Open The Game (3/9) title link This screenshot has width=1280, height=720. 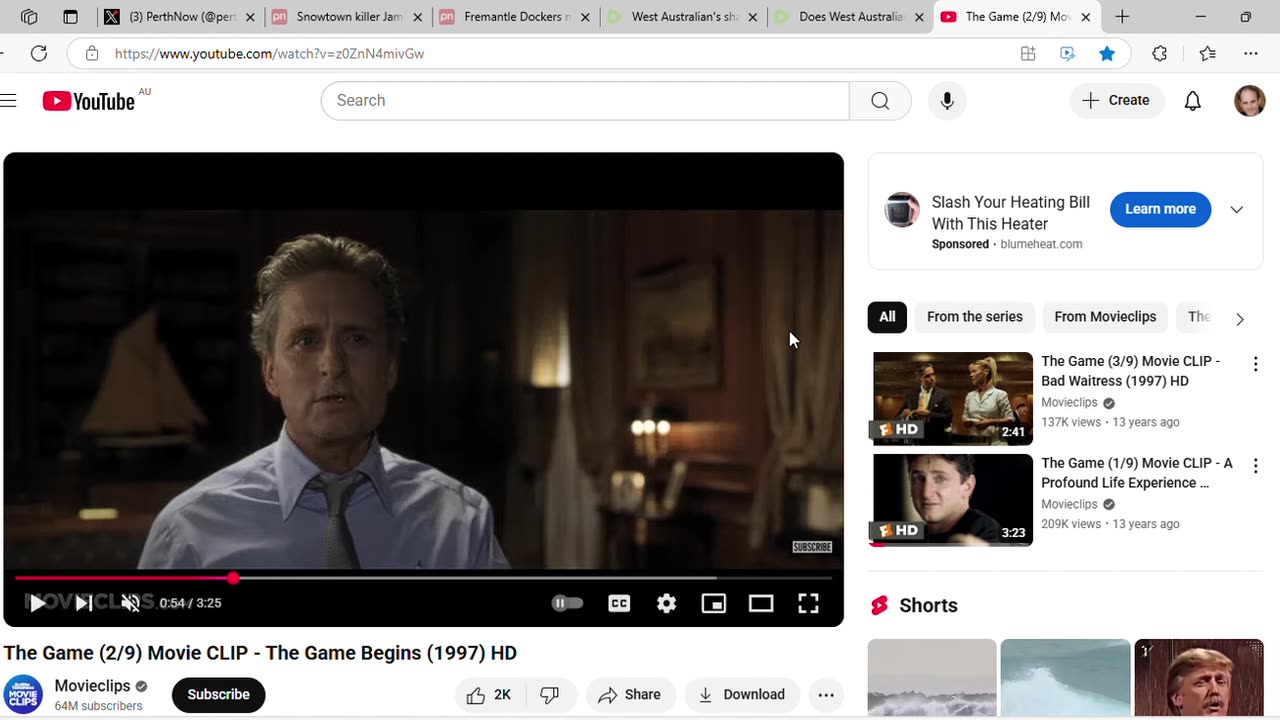[1131, 371]
